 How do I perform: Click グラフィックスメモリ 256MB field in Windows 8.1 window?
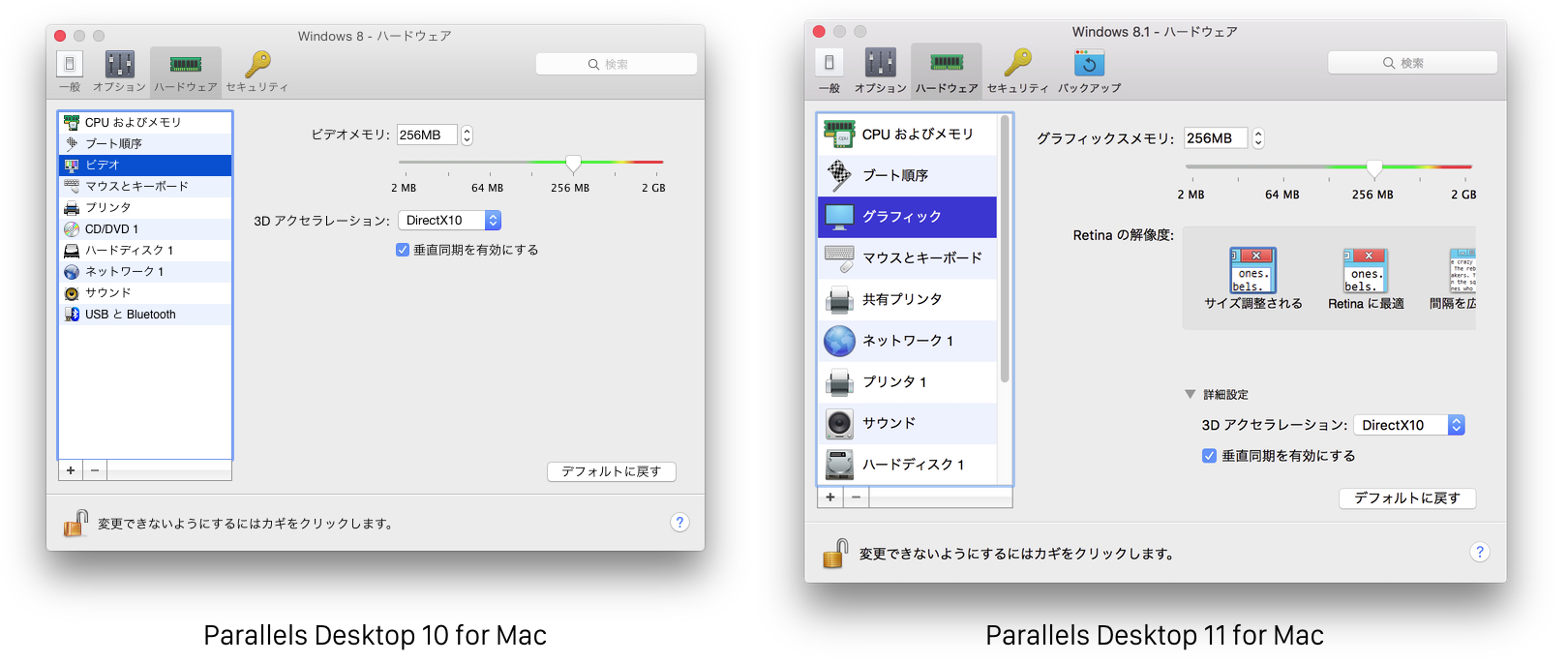pos(1216,138)
